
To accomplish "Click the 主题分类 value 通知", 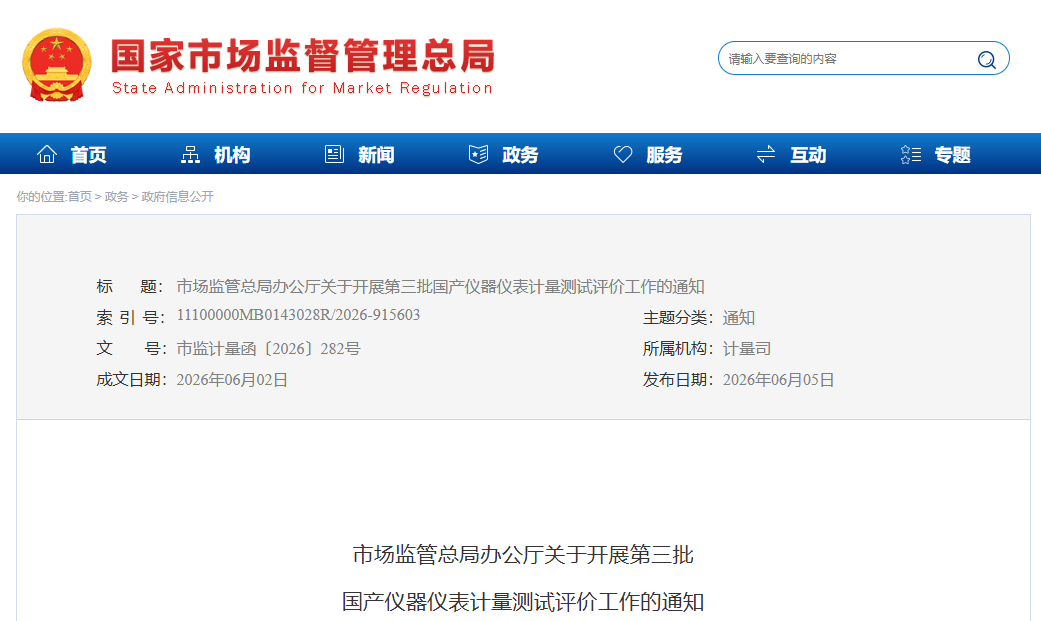I will (x=738, y=318).
